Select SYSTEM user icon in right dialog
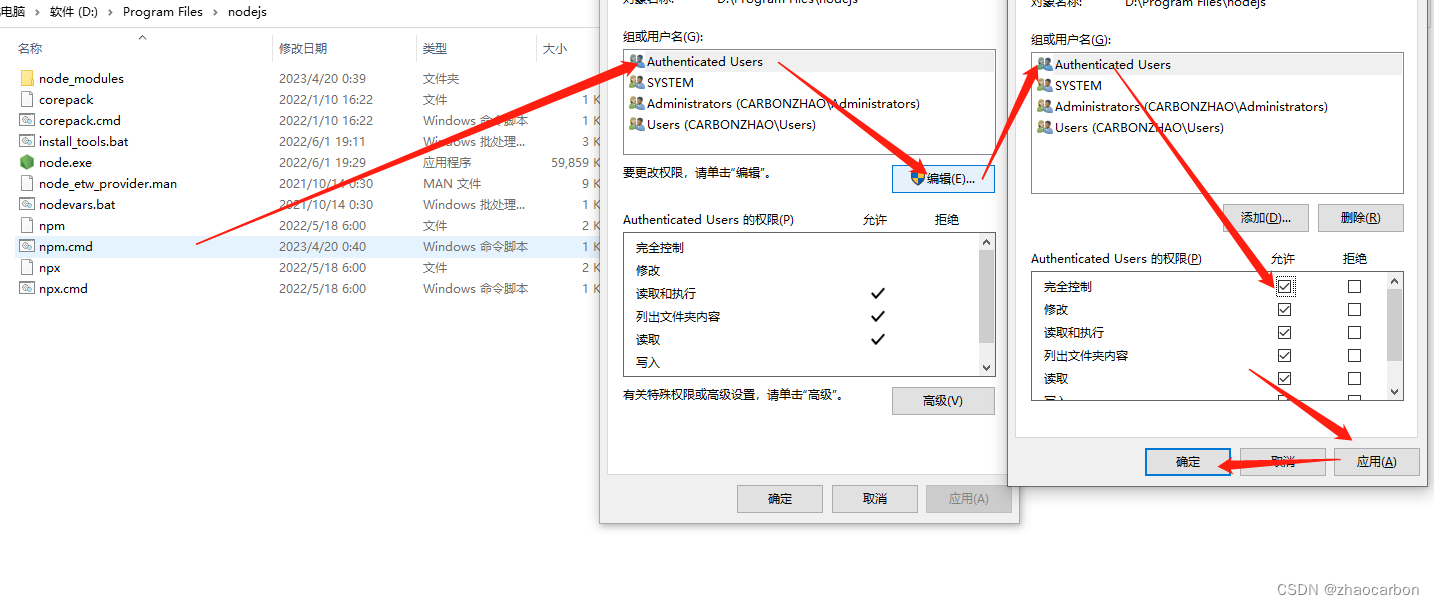1434x605 pixels. coord(1044,85)
